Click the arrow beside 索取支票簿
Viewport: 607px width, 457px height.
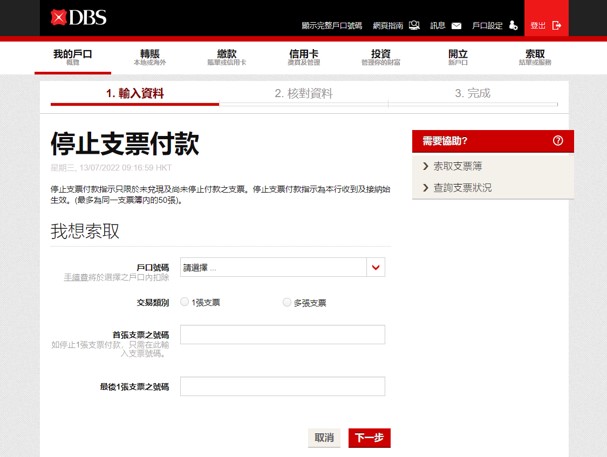(x=425, y=166)
